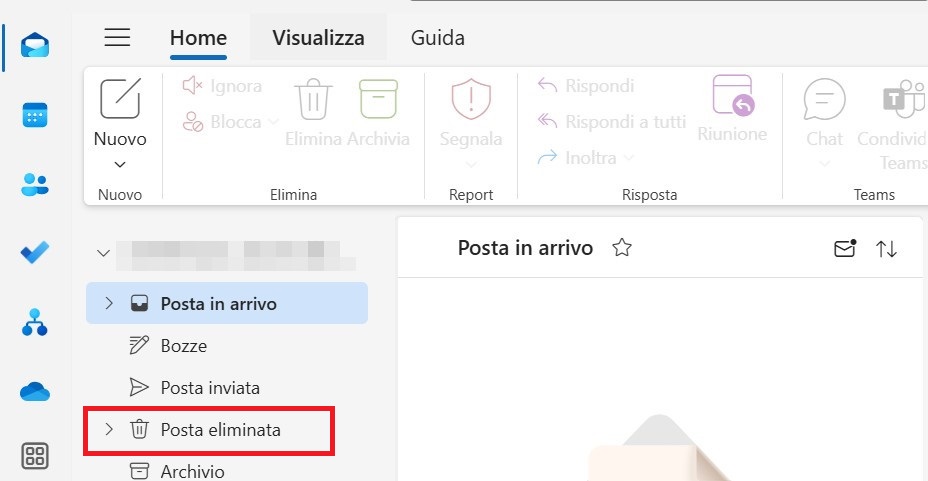928x481 pixels.
Task: Open the Mail app in sidebar
Action: (35, 46)
